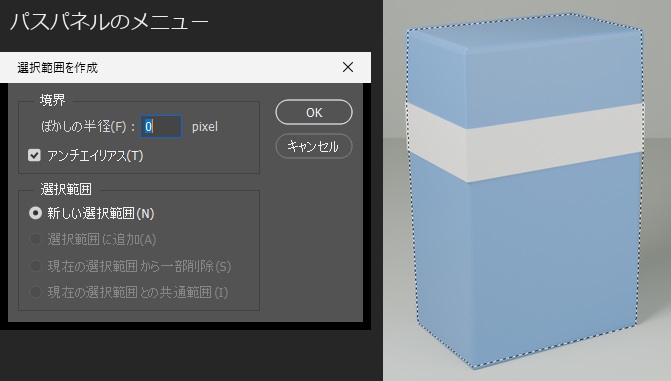This screenshot has height=381, width=671.
Task: Close the 選択範囲を作成 dialog
Action: [348, 67]
